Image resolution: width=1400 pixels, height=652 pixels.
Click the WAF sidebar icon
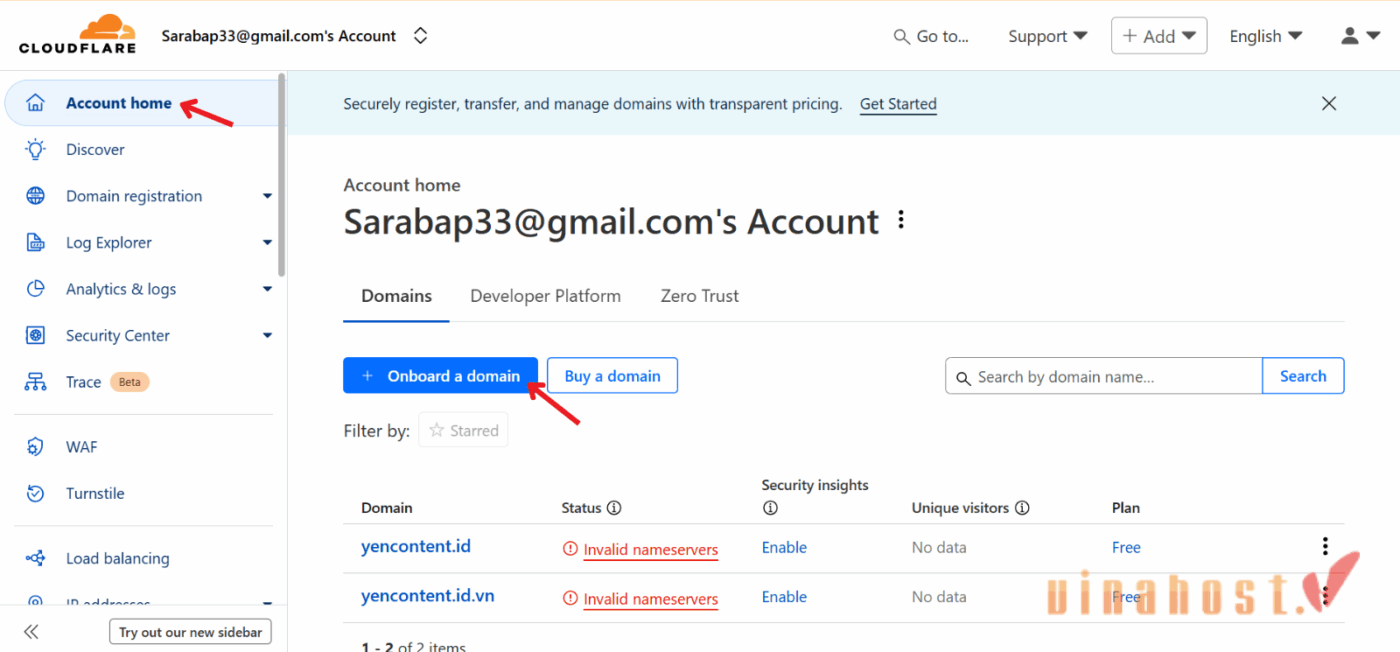coord(33,446)
